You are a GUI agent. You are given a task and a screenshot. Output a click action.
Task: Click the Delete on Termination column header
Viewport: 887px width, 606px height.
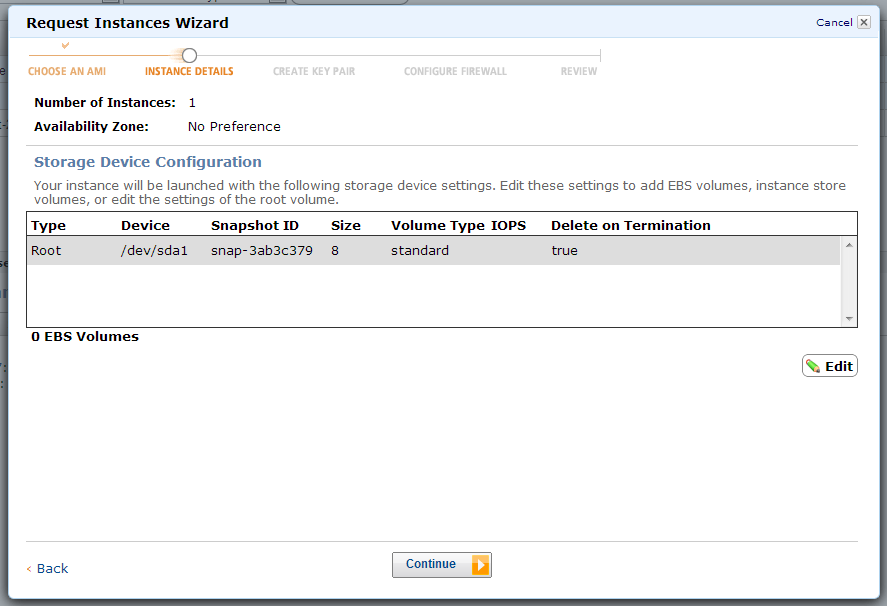[x=631, y=225]
